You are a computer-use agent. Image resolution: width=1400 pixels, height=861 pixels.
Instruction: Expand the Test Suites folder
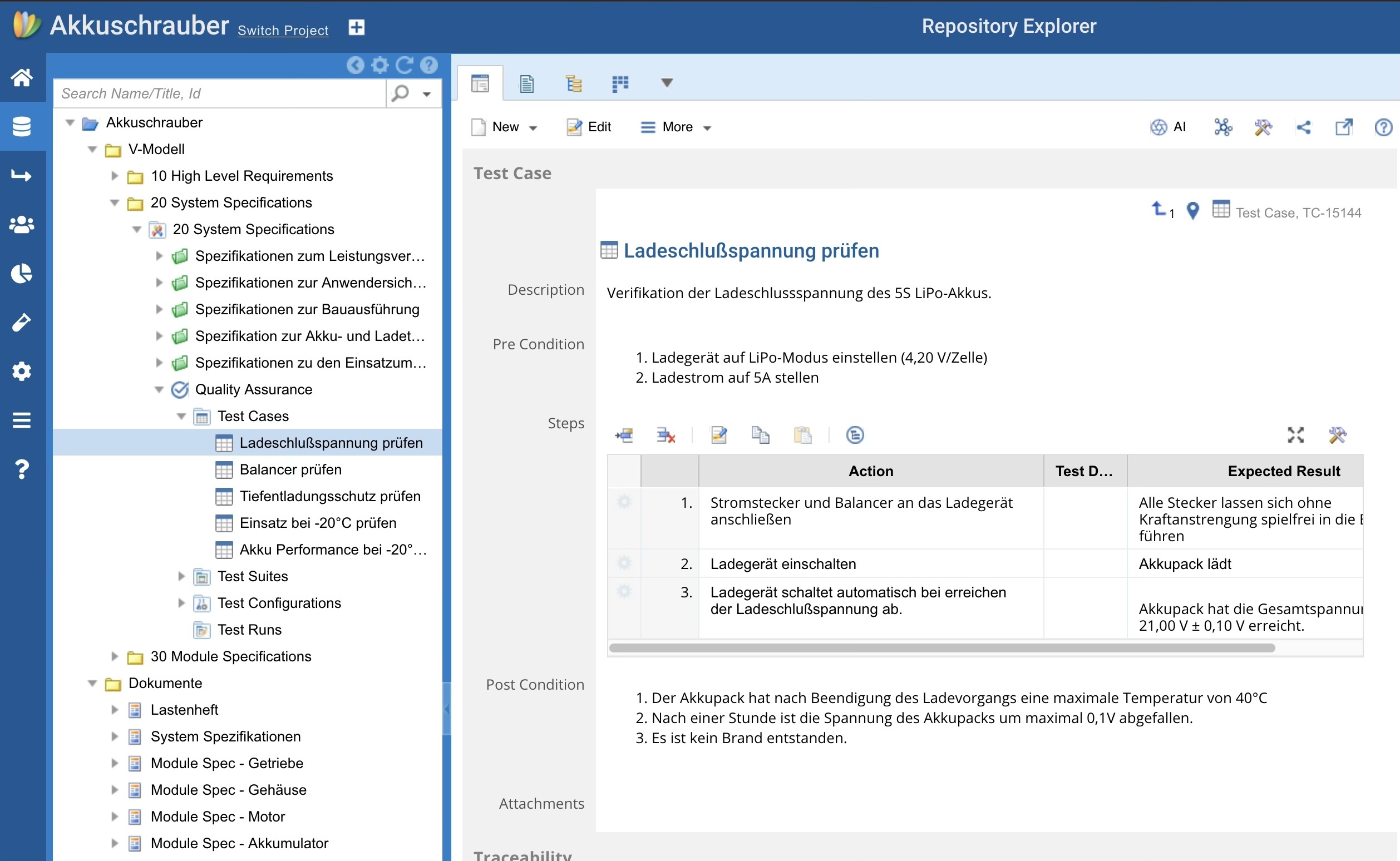pos(181,576)
